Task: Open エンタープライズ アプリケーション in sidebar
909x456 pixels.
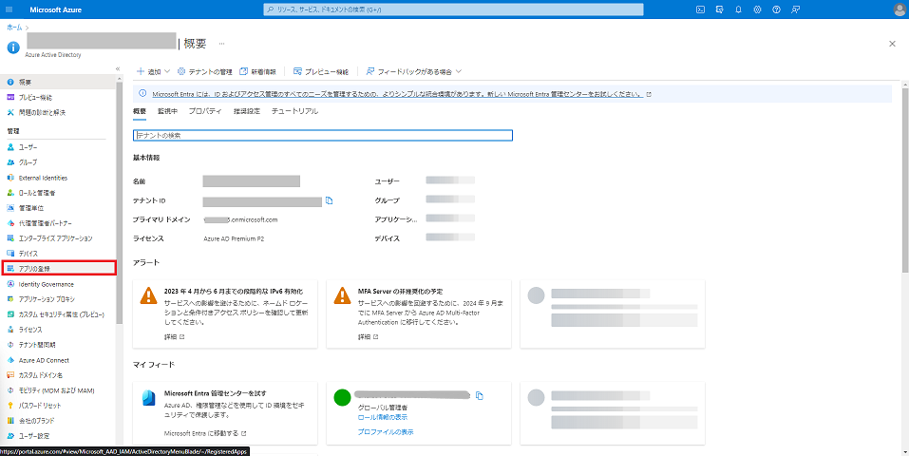Action: [x=58, y=238]
